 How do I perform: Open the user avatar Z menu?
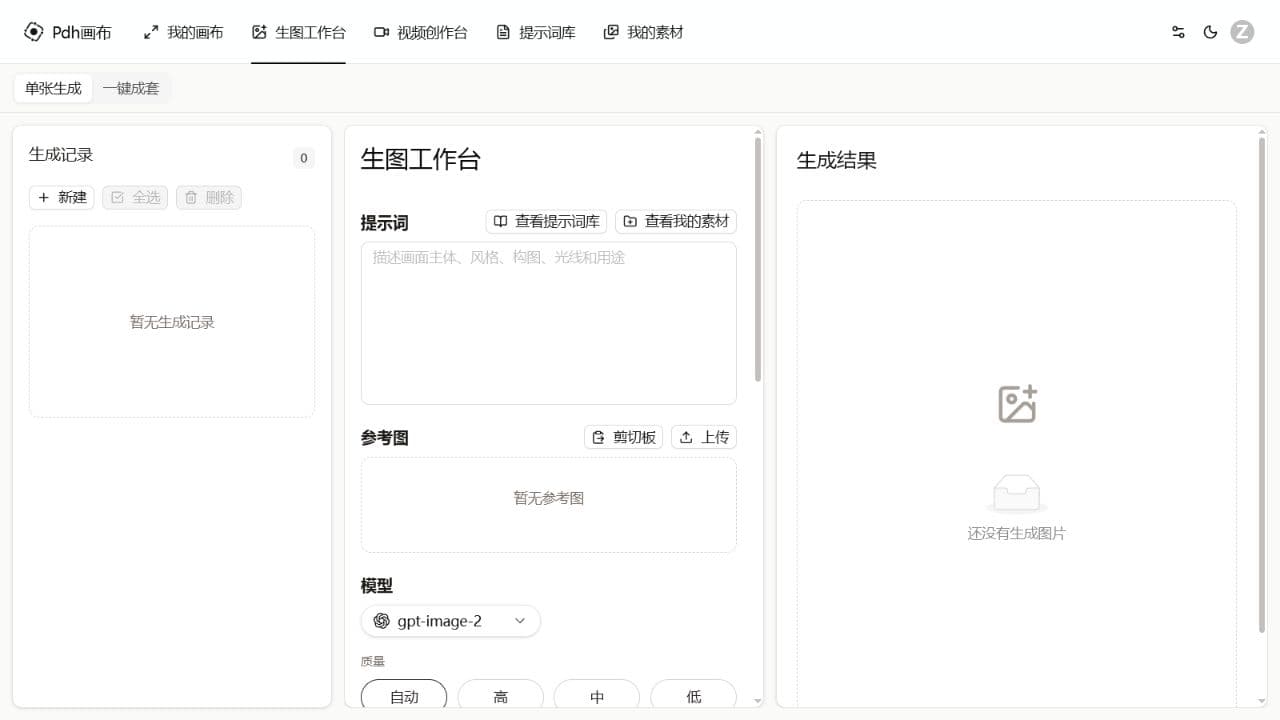tap(1242, 32)
